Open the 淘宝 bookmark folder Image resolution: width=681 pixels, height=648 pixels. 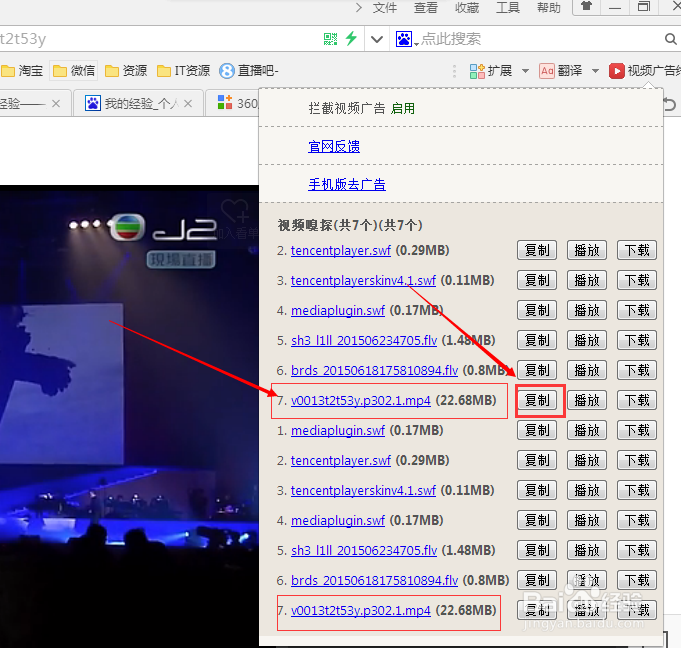click(x=22, y=70)
